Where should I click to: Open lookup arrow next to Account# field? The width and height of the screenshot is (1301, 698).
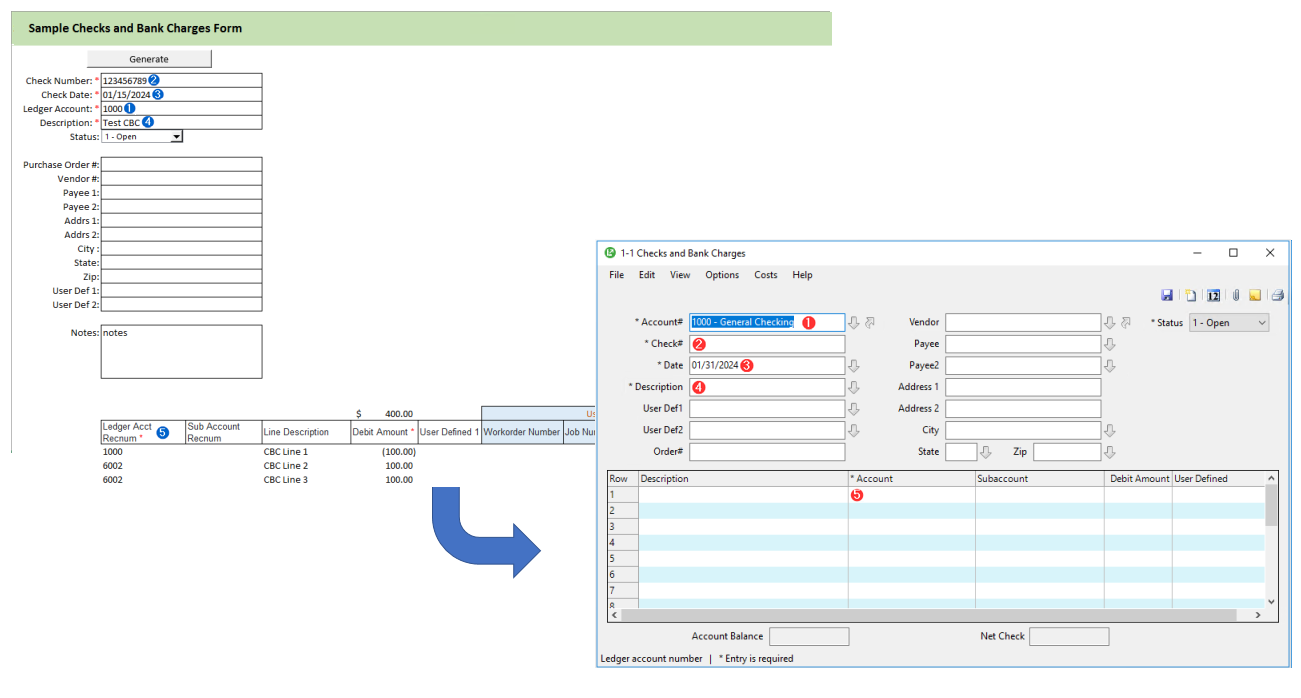coord(854,322)
